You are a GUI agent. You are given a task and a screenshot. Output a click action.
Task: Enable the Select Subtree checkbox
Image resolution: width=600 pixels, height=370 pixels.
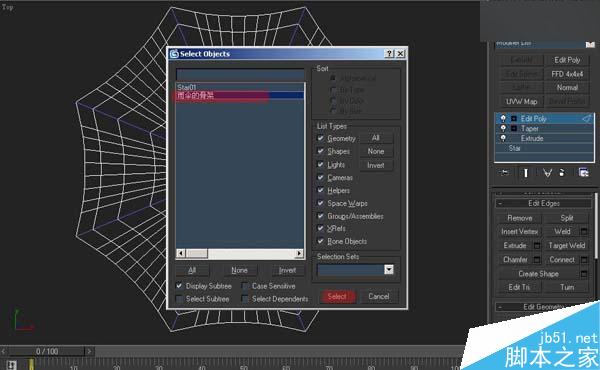click(179, 298)
